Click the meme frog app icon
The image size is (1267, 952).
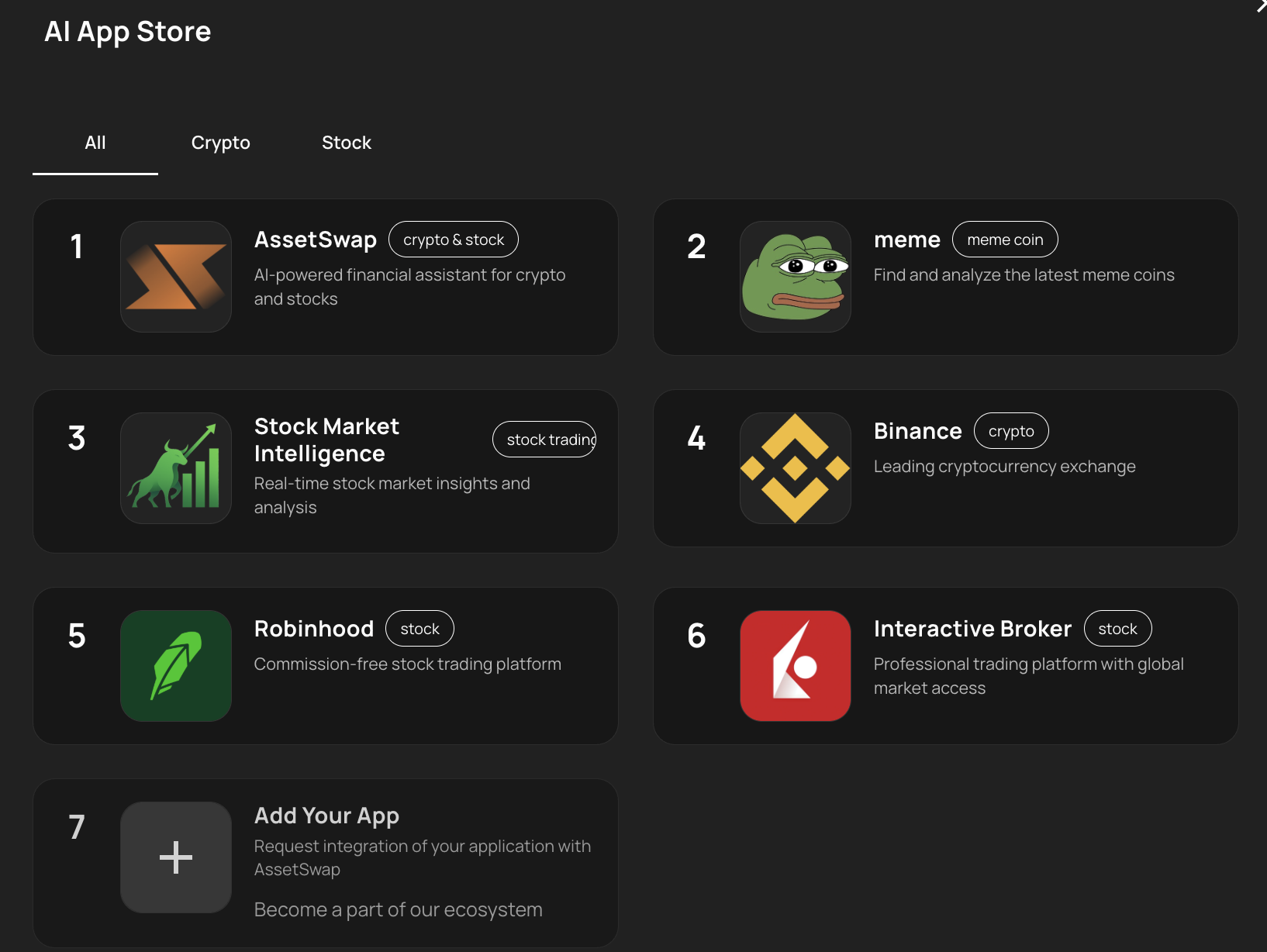(x=795, y=276)
